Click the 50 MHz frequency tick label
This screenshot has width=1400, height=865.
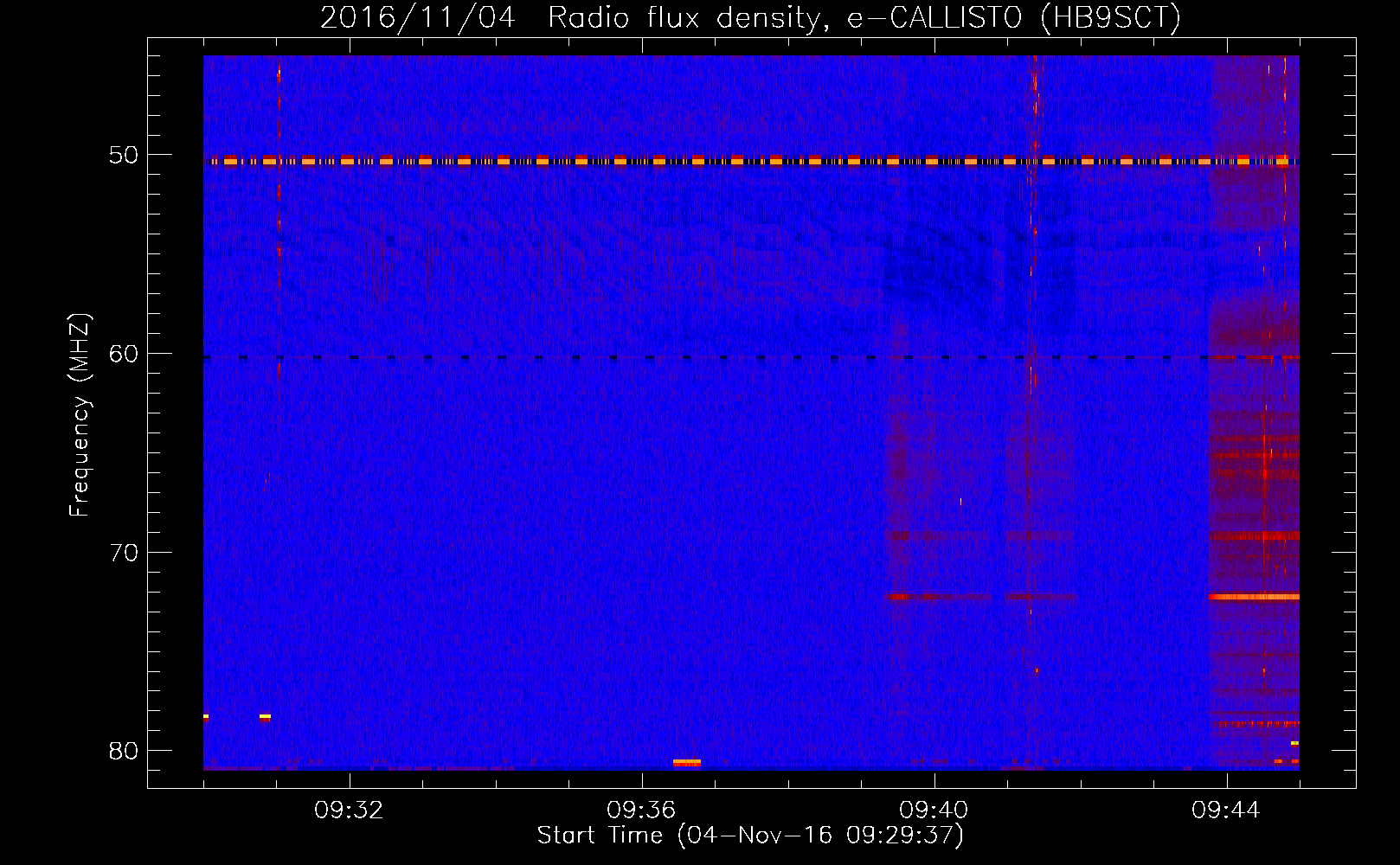pyautogui.click(x=124, y=155)
